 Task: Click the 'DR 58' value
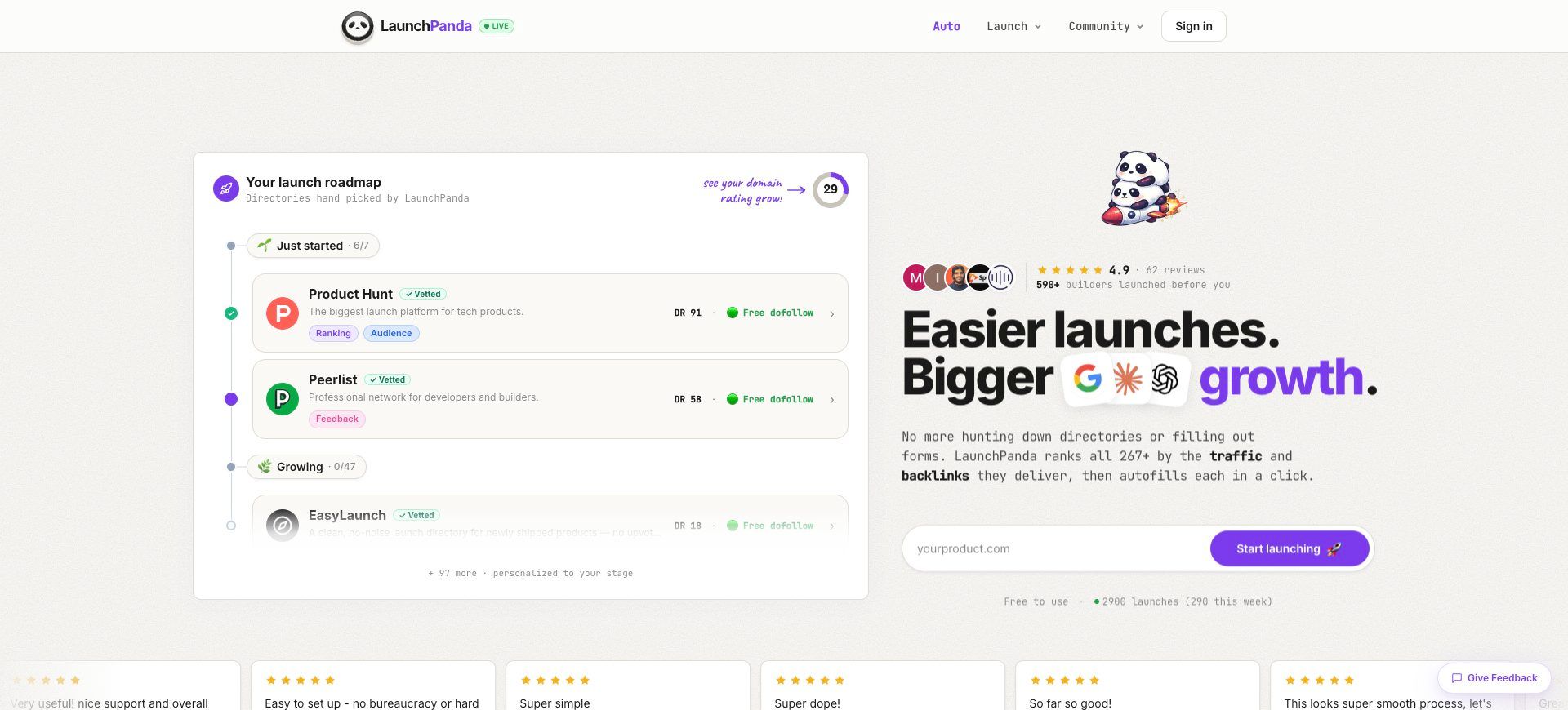[688, 399]
